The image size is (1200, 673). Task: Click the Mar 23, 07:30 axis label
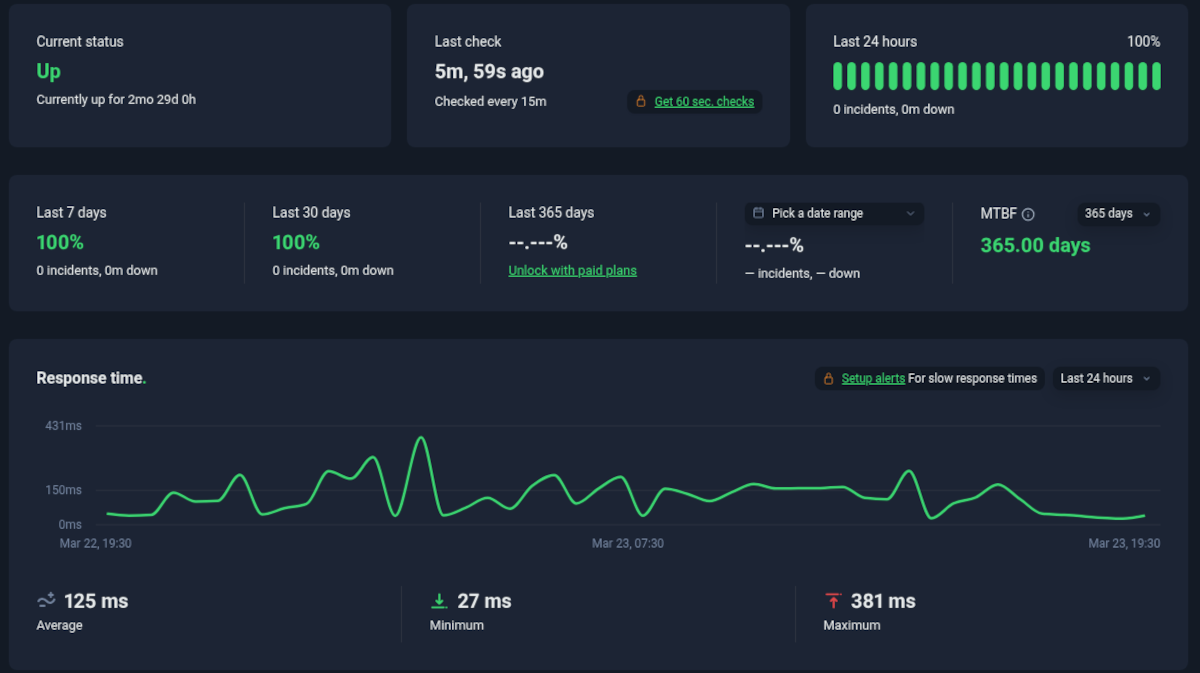tap(627, 544)
